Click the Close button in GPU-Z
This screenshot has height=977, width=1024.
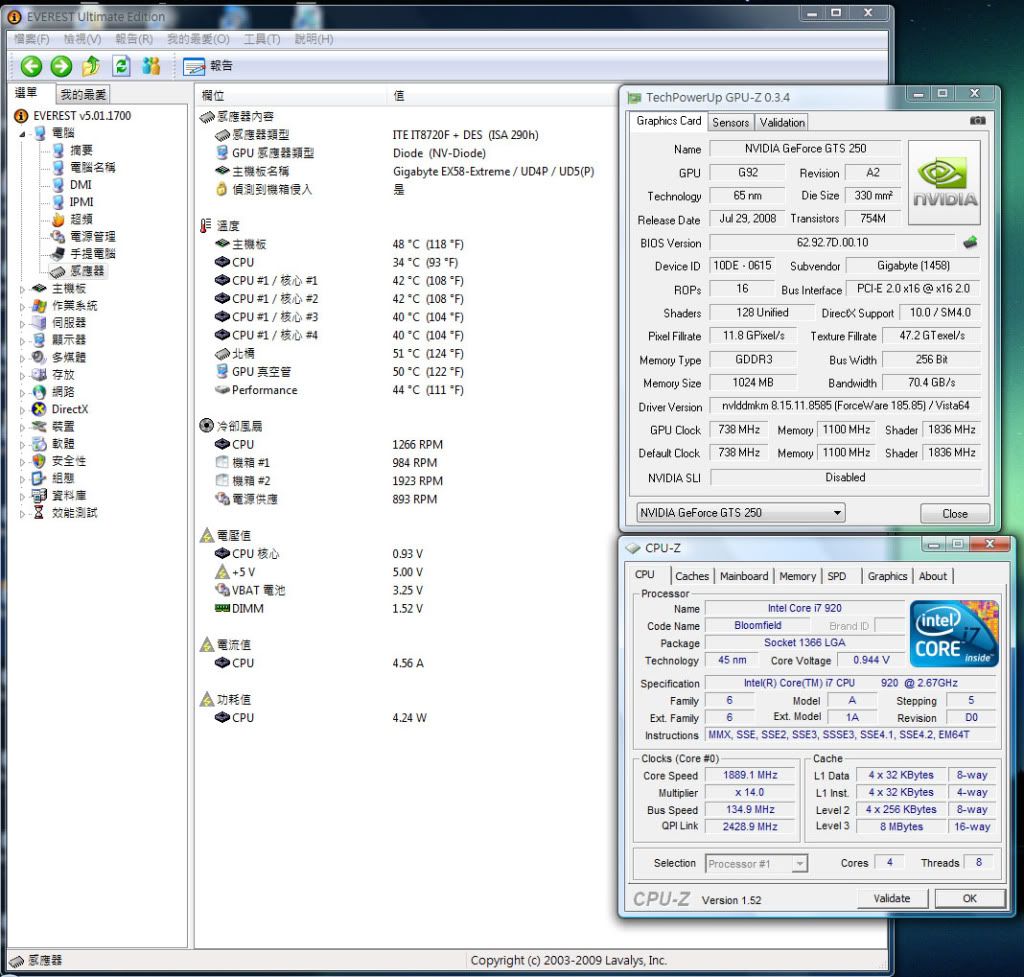[955, 513]
